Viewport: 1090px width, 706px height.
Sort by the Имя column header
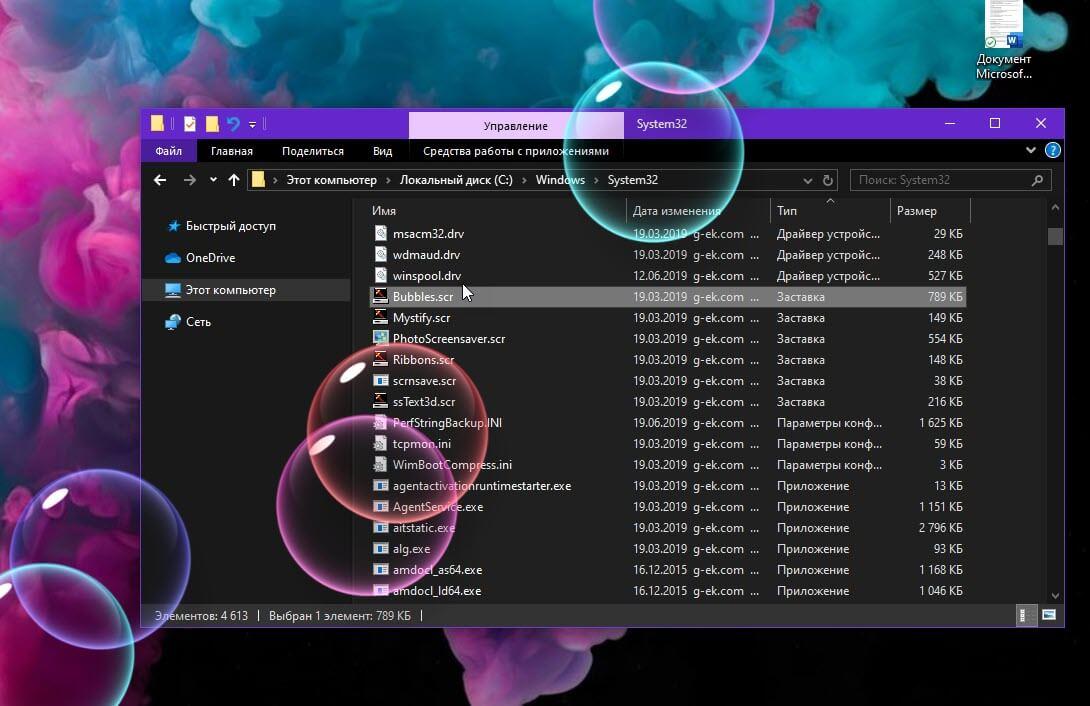[x=384, y=211]
